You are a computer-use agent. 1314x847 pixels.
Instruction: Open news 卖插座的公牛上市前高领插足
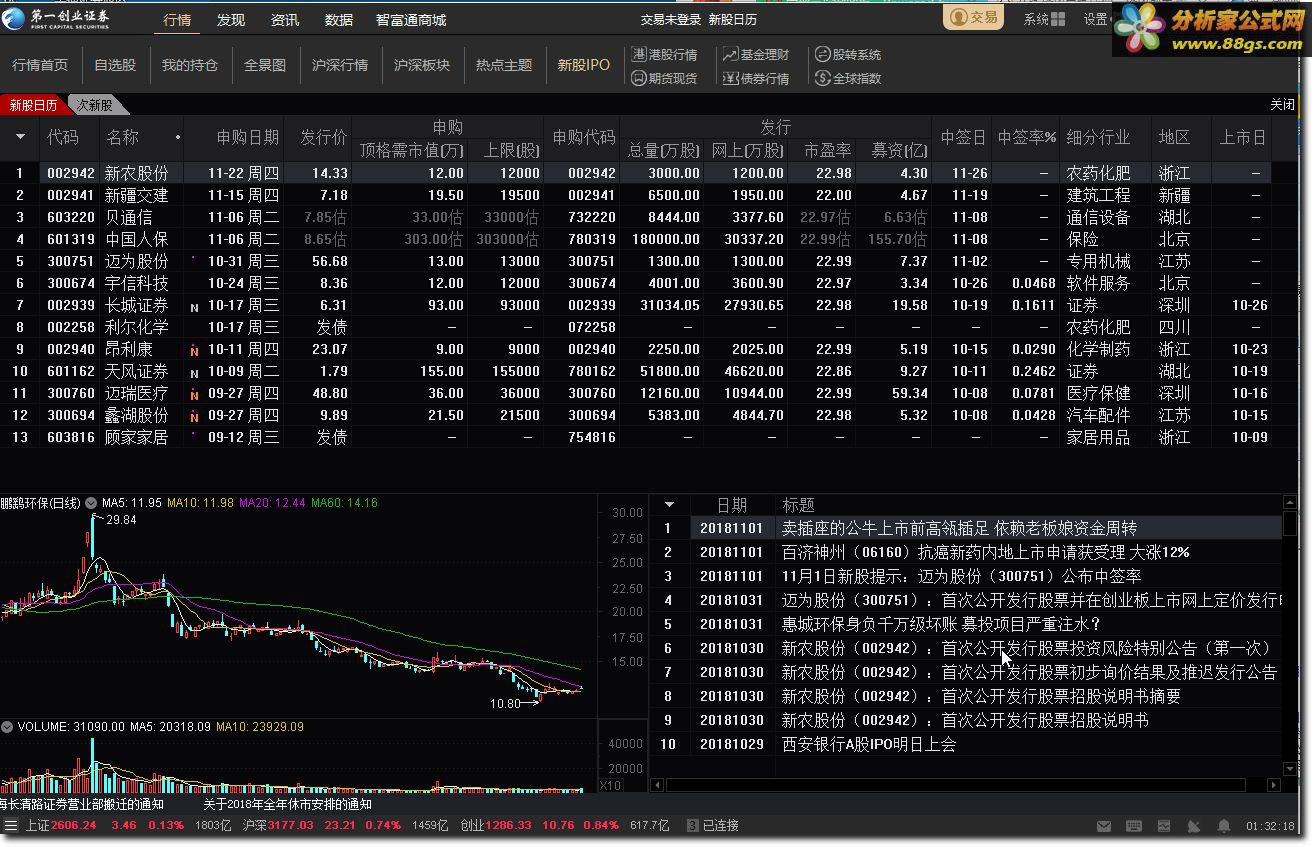tap(959, 528)
